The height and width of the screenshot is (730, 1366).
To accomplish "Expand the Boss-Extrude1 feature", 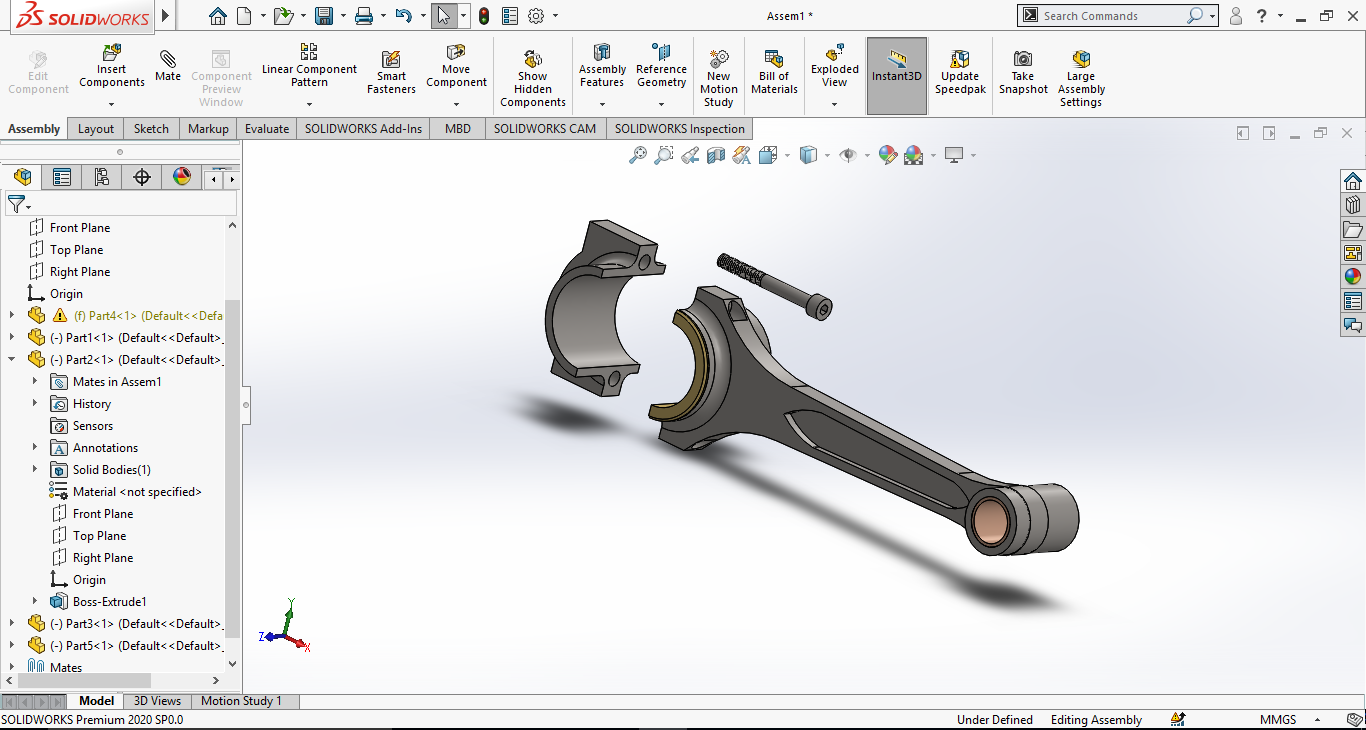I will pos(35,602).
